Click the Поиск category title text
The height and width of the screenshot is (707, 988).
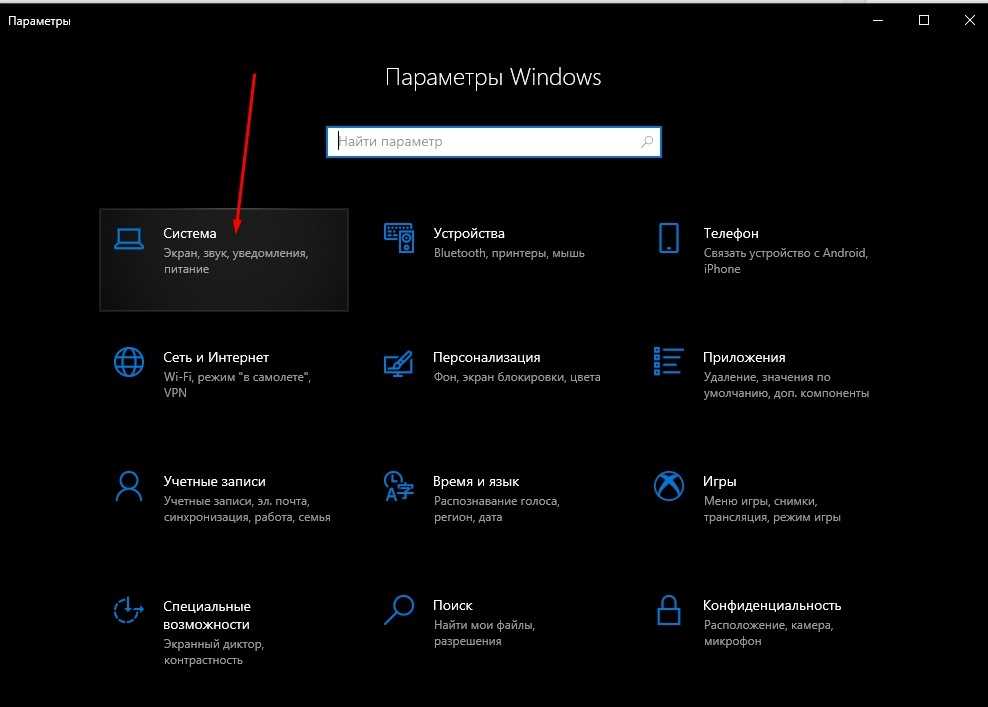pyautogui.click(x=453, y=605)
